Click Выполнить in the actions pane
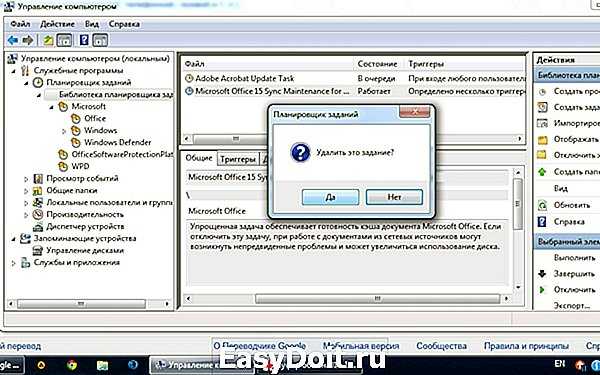 click(574, 258)
